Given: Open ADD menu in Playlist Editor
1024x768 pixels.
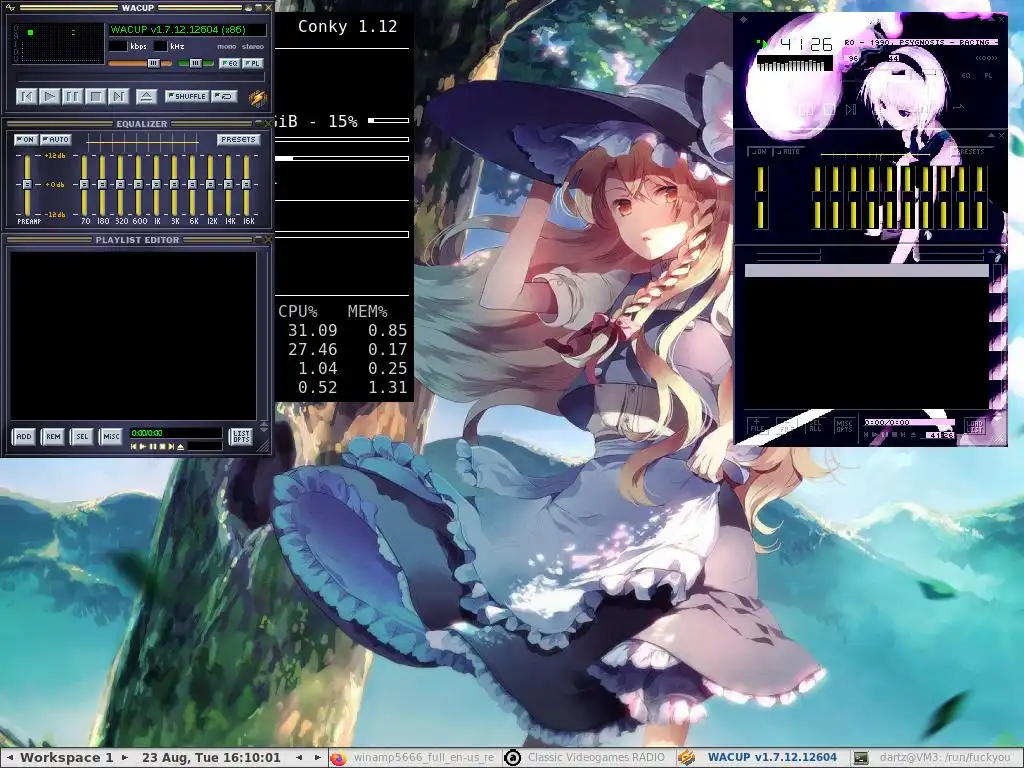Looking at the screenshot, I should click(24, 436).
